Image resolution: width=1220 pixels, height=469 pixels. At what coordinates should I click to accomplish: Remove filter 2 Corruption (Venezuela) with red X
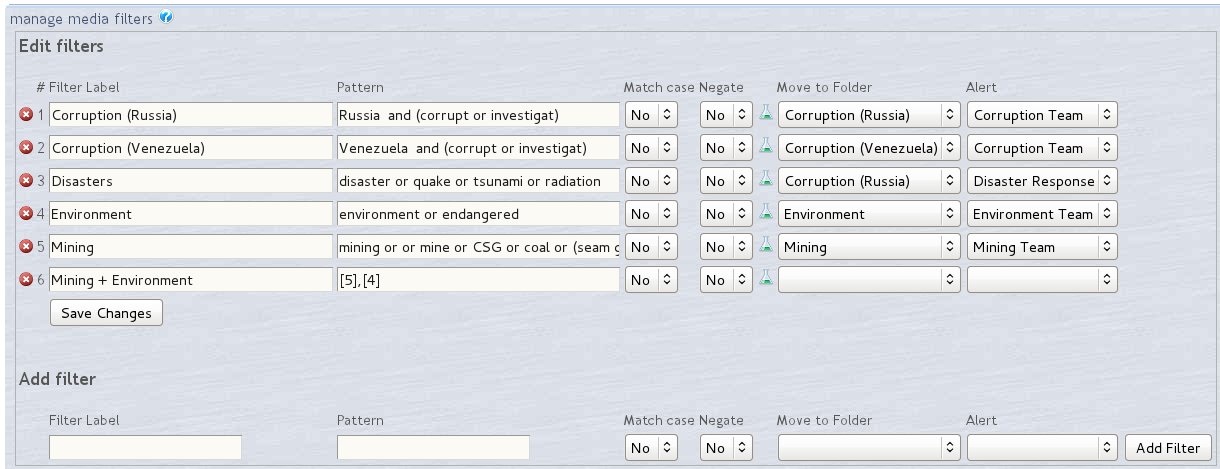[x=26, y=148]
